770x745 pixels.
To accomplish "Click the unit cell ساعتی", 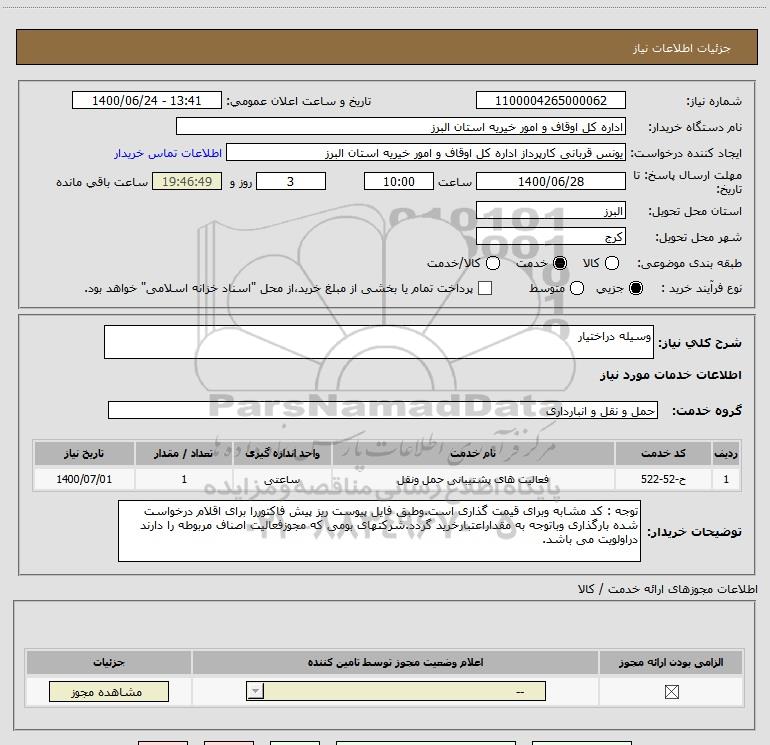I will click(x=282, y=479).
